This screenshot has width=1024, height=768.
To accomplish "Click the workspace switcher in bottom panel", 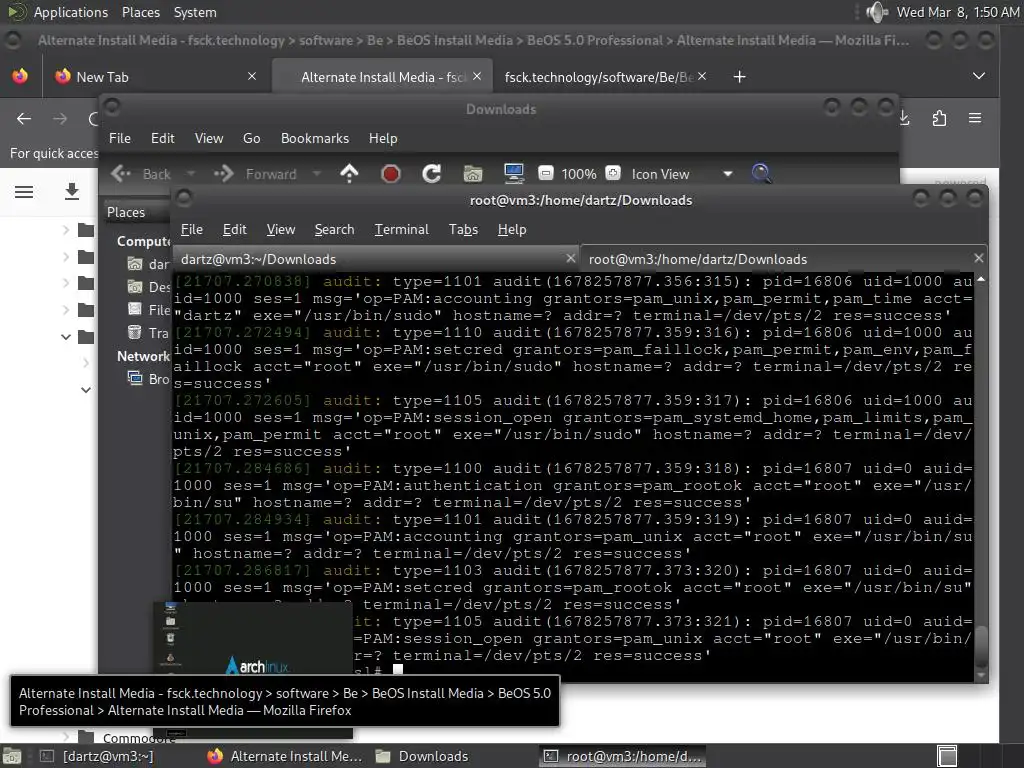I will click(947, 756).
